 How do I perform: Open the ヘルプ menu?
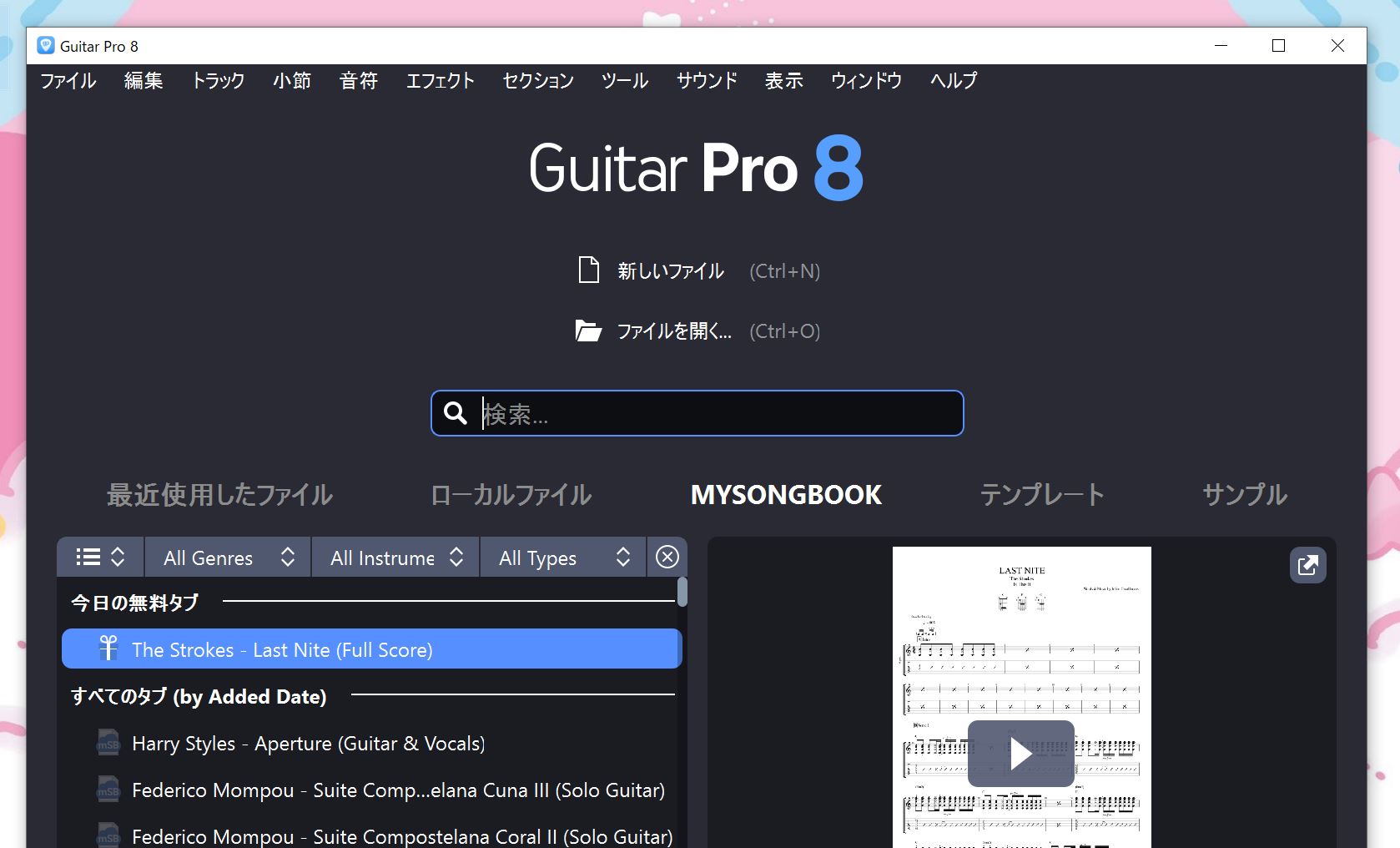click(x=954, y=81)
